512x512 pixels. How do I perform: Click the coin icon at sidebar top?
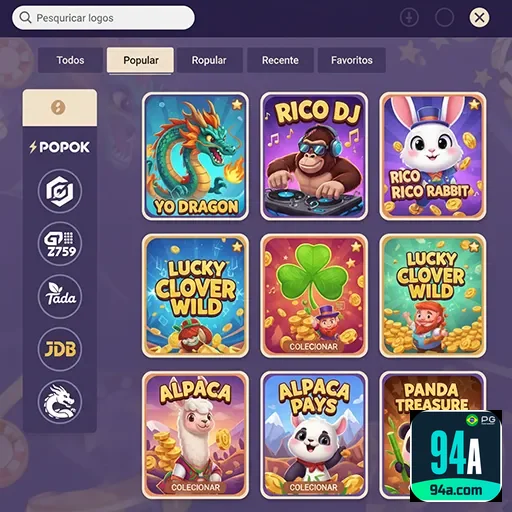pyautogui.click(x=58, y=108)
